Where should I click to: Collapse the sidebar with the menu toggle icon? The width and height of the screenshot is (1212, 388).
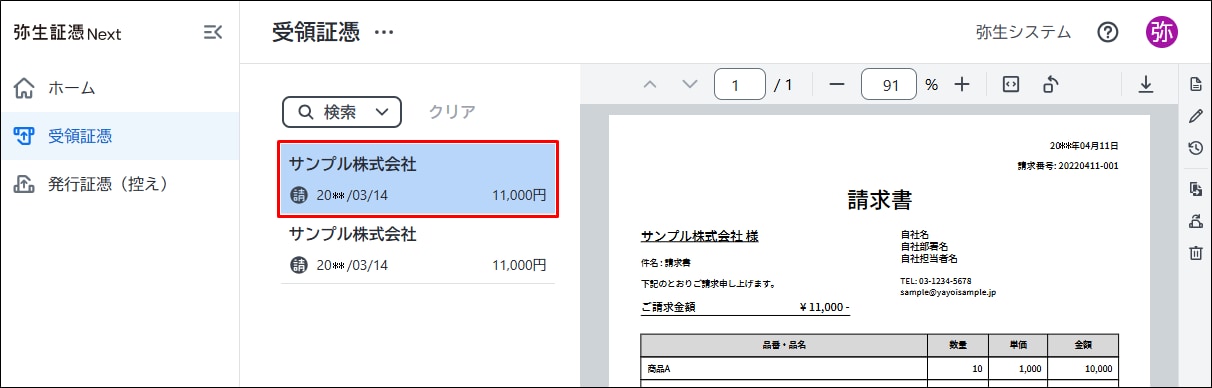point(212,32)
